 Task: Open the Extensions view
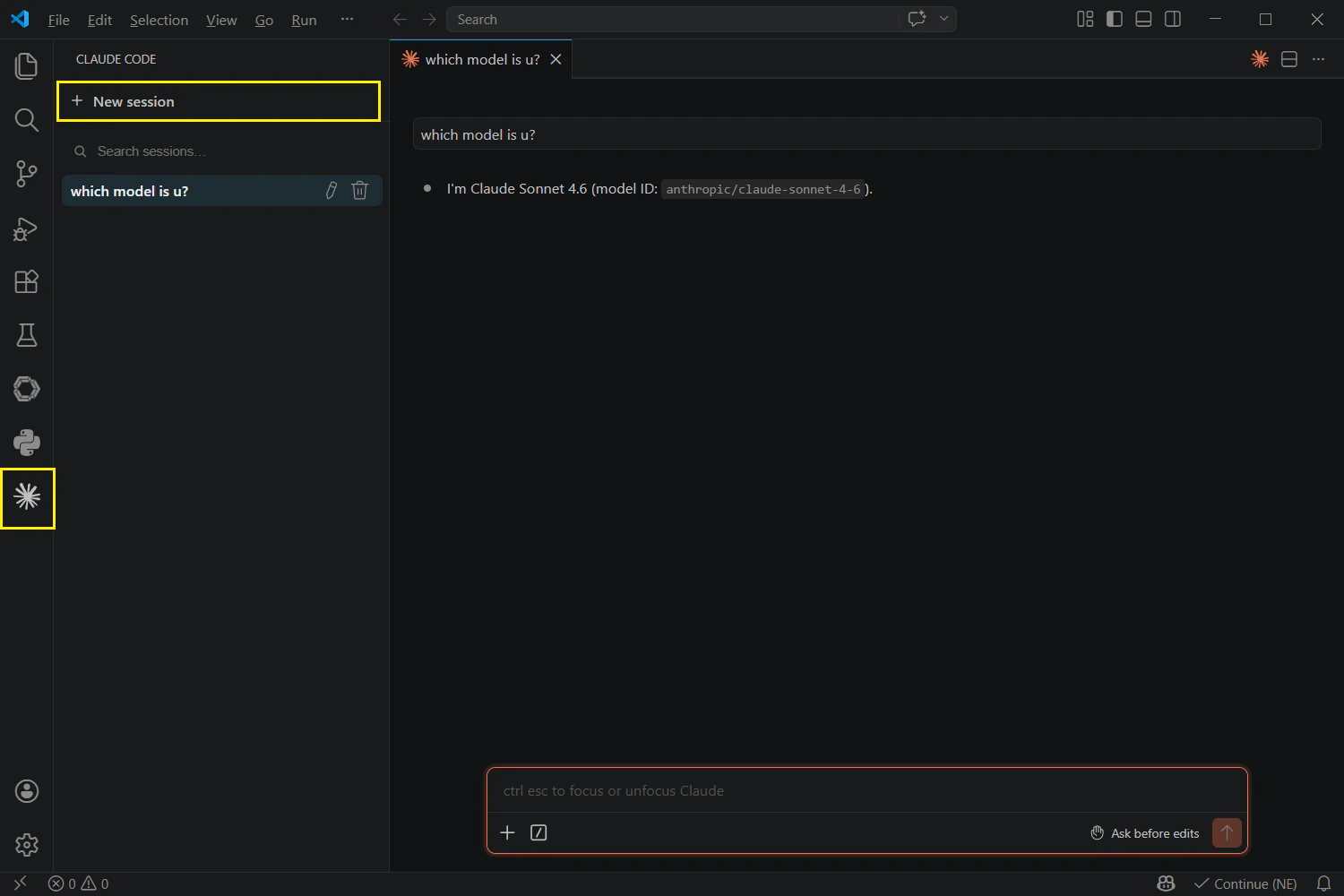27,281
